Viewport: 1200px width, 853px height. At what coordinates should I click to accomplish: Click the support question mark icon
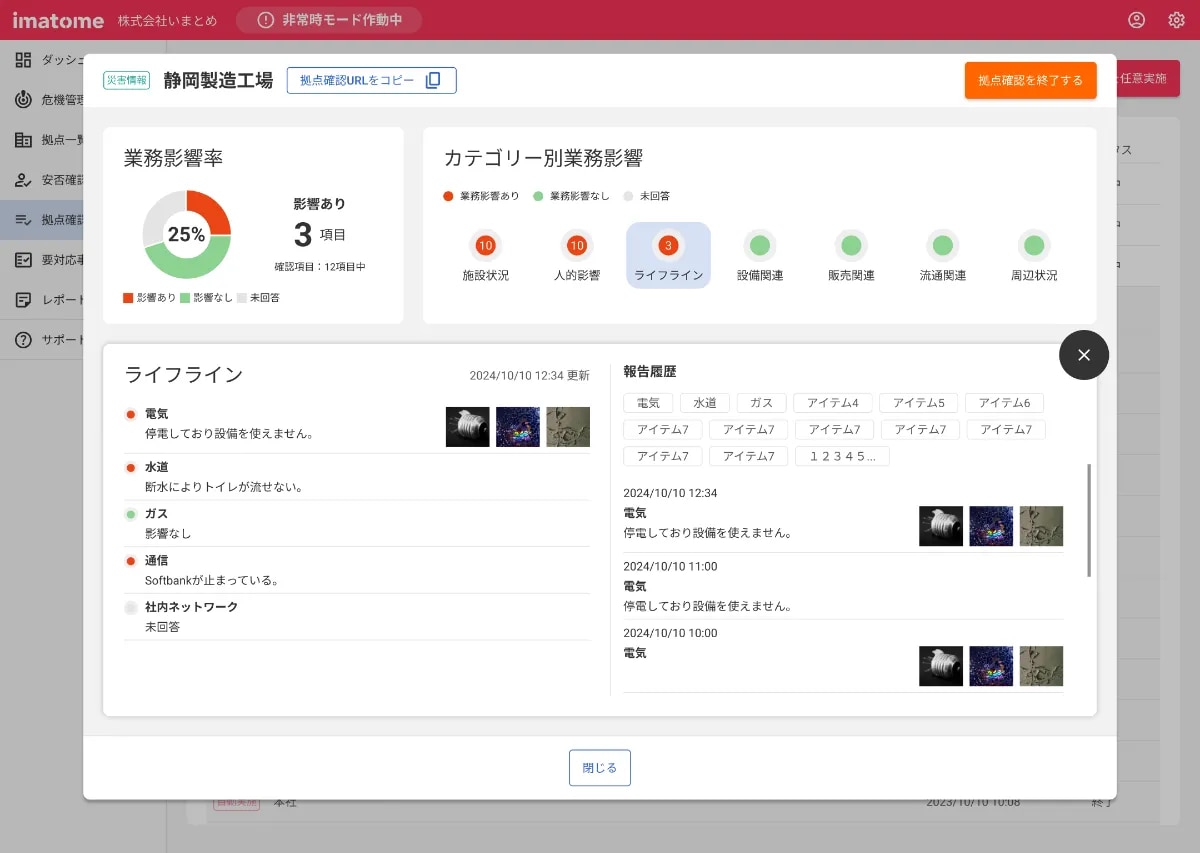point(23,340)
